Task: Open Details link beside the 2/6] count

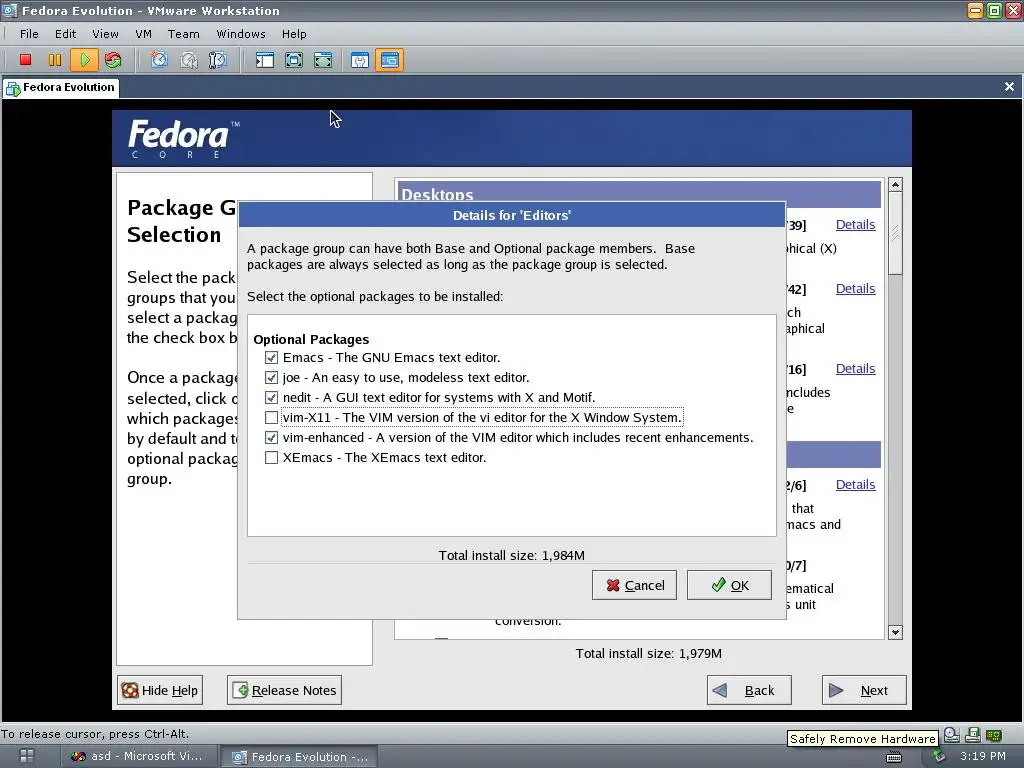Action: coord(856,485)
